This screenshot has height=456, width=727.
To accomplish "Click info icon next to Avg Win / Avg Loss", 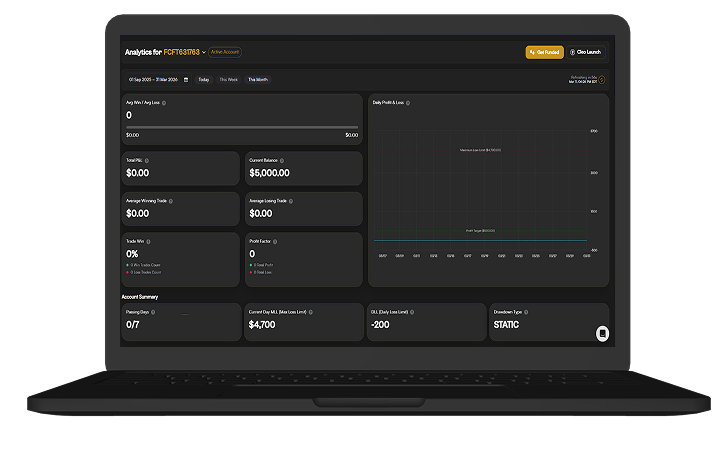I will click(164, 103).
